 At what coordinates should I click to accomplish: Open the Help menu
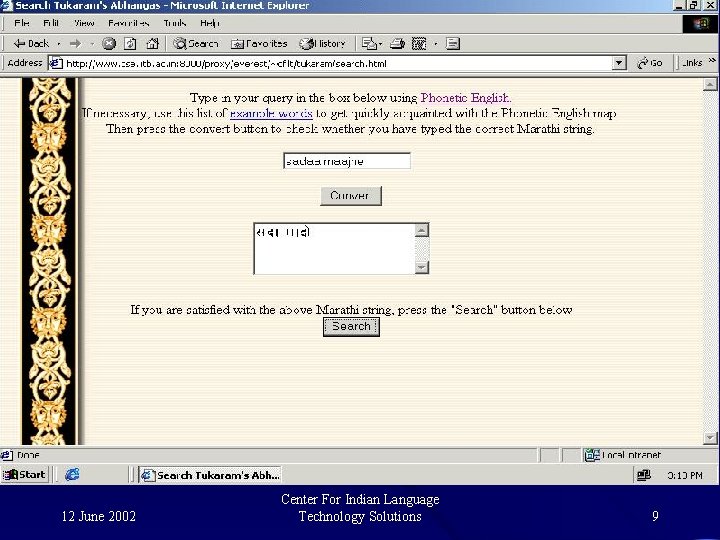click(x=210, y=23)
